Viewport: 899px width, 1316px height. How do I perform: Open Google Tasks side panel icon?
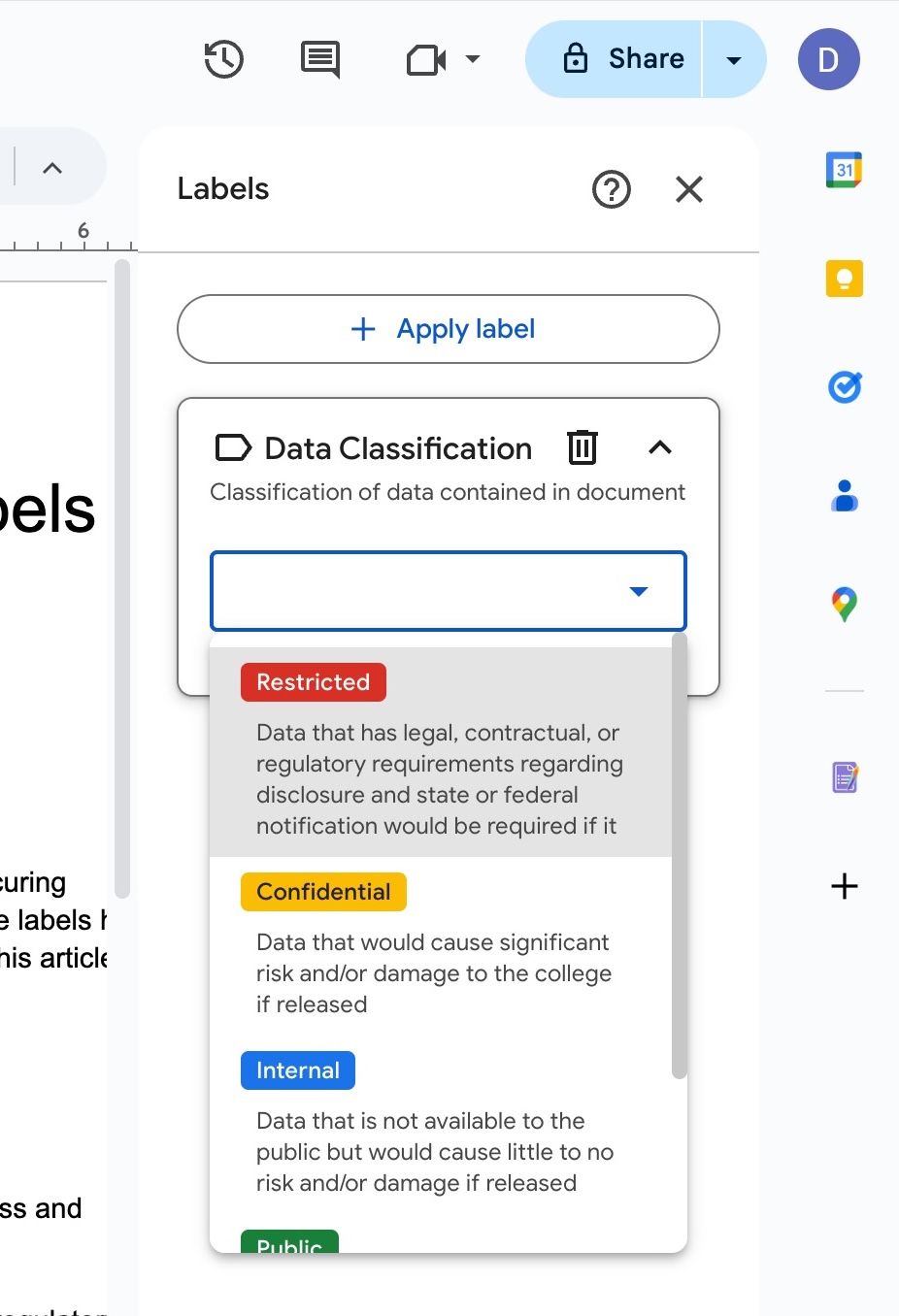pos(844,387)
